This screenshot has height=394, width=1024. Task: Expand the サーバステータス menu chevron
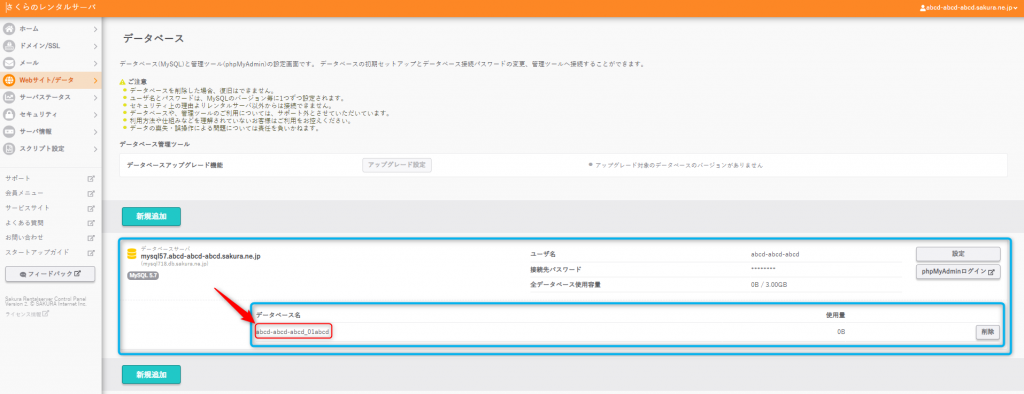coord(95,97)
